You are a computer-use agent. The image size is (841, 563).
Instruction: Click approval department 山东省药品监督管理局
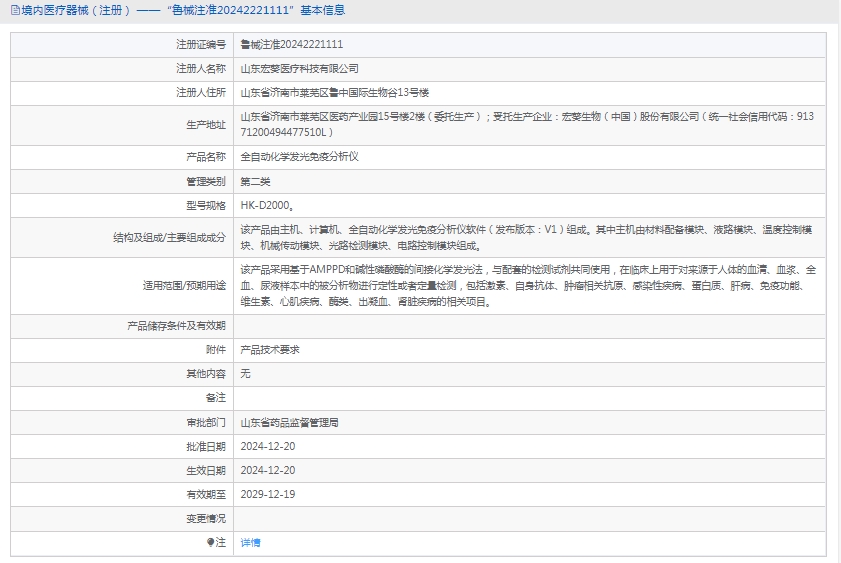pos(290,423)
